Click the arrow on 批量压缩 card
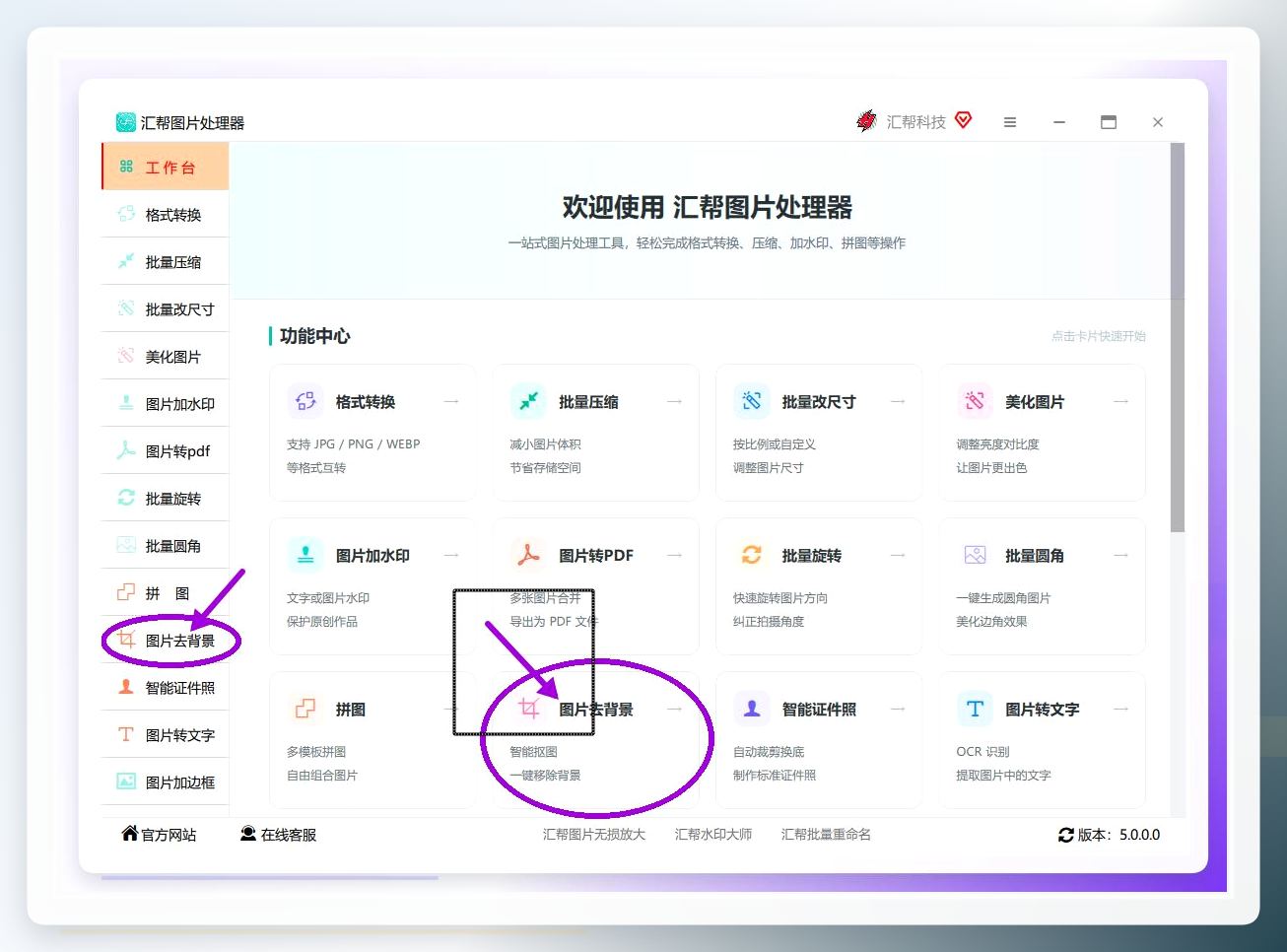This screenshot has width=1287, height=952. [675, 401]
